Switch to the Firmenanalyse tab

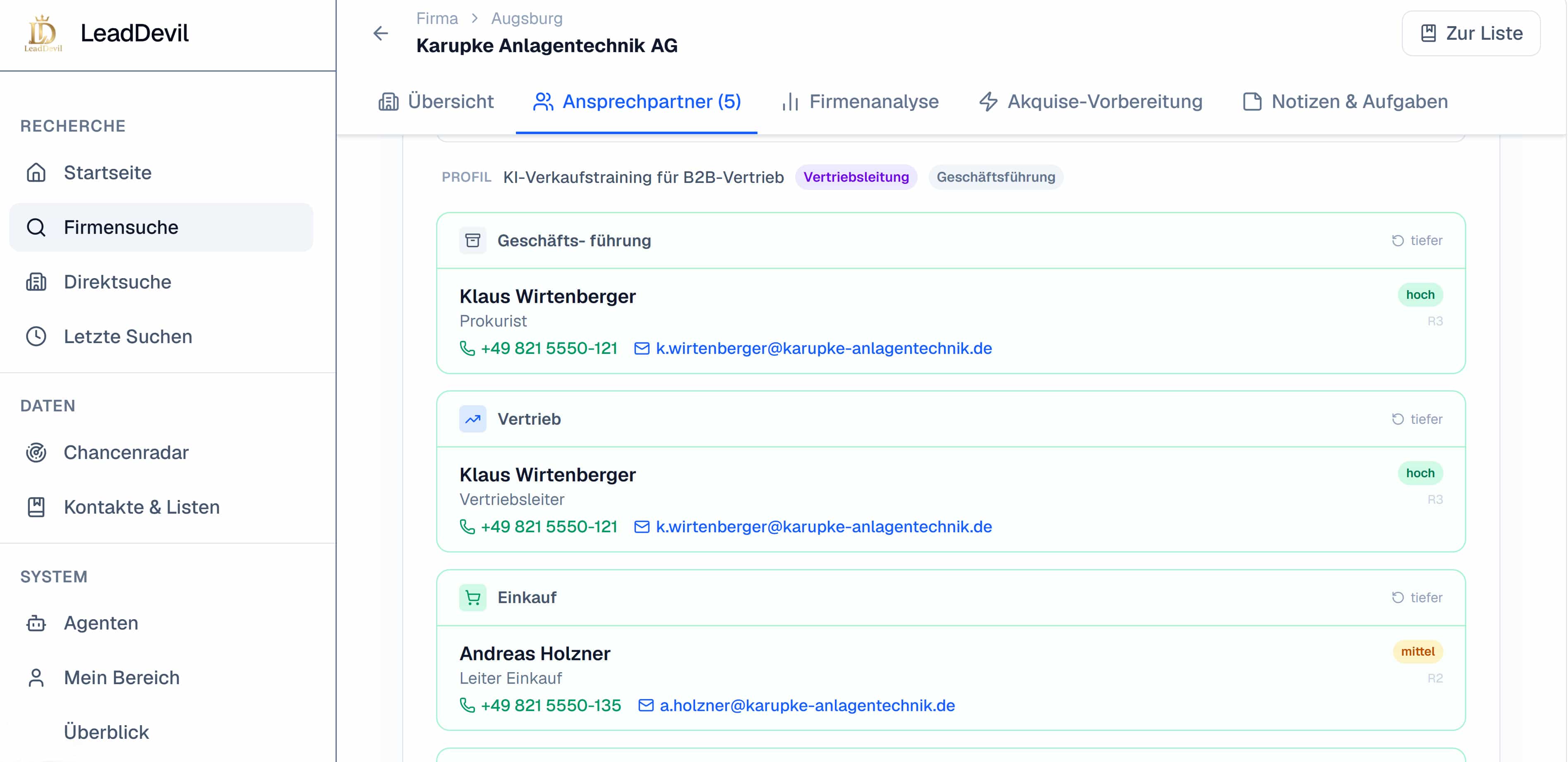tap(860, 102)
